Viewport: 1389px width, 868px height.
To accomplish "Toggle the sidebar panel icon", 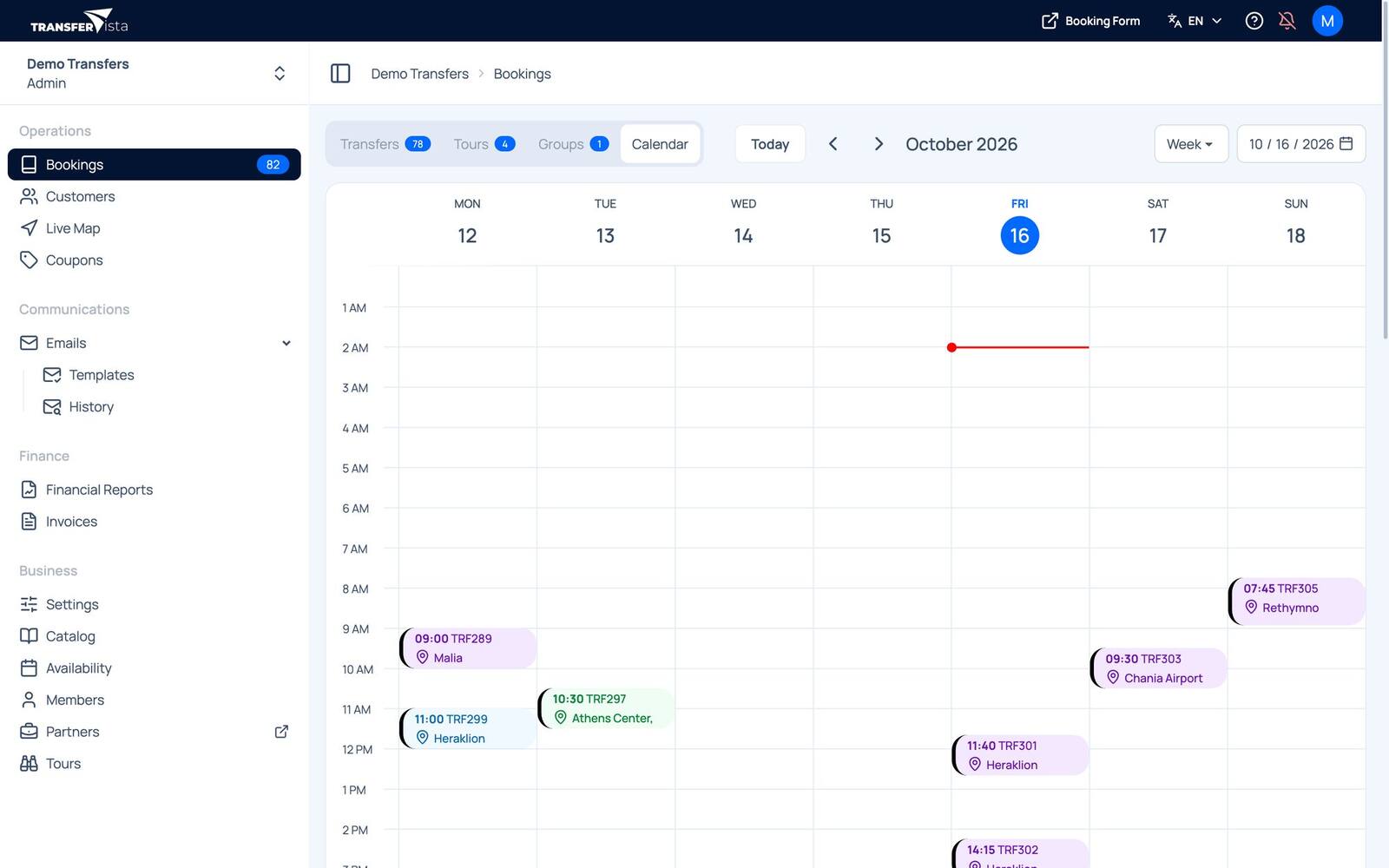I will pyautogui.click(x=340, y=74).
